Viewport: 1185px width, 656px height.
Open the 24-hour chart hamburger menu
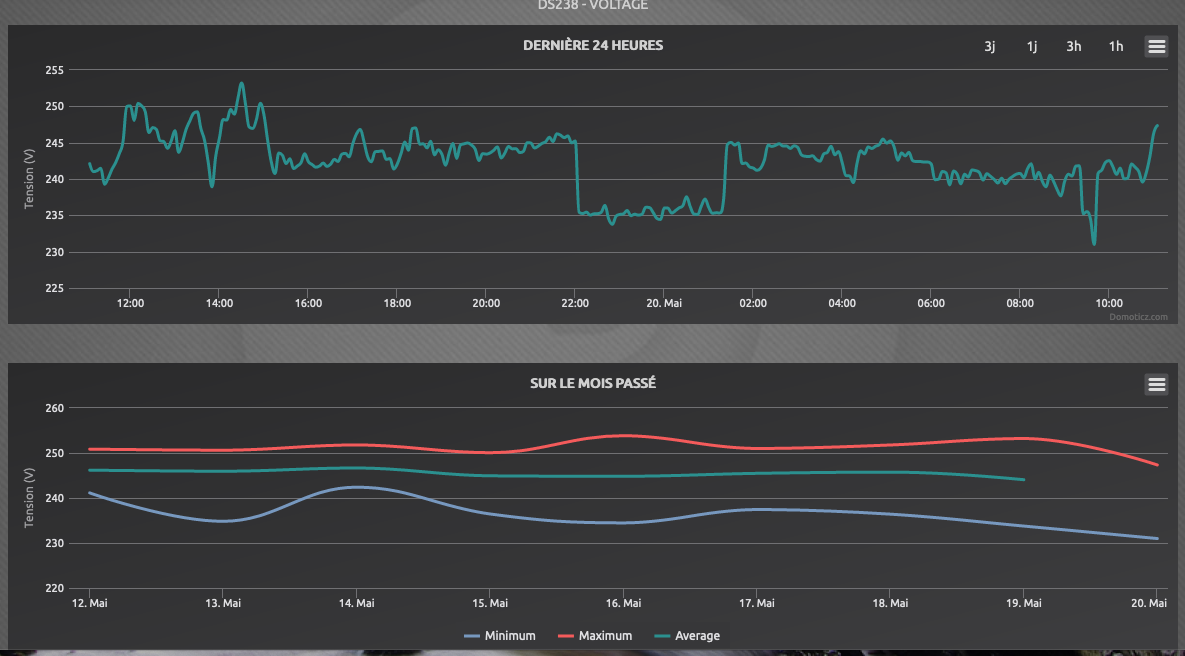1156,46
